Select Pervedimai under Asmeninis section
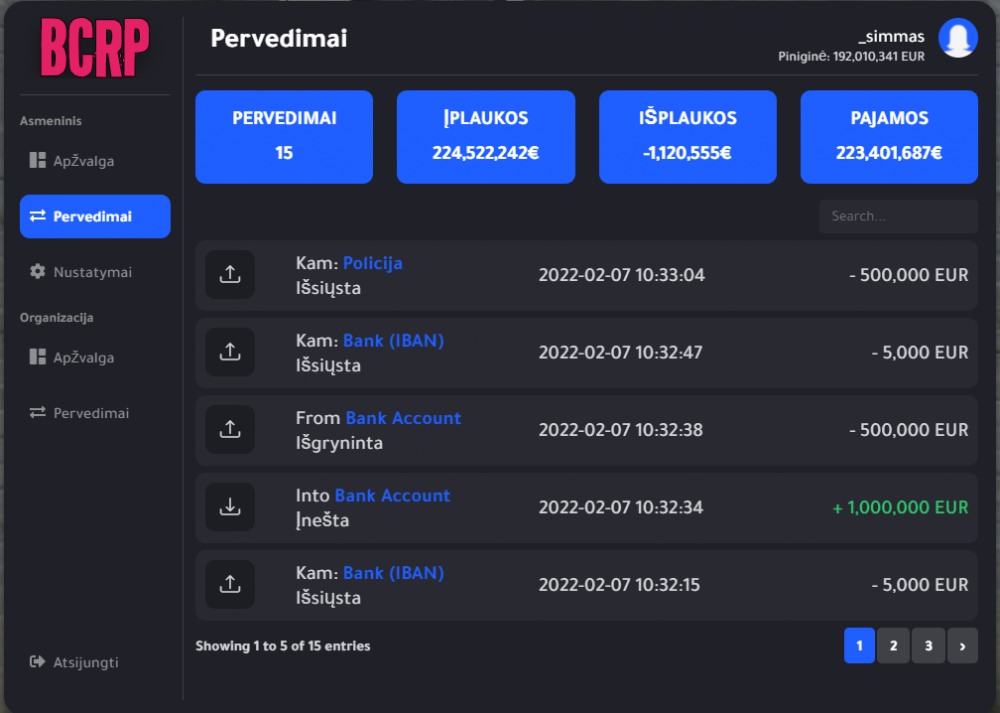Image resolution: width=1000 pixels, height=713 pixels. point(94,216)
